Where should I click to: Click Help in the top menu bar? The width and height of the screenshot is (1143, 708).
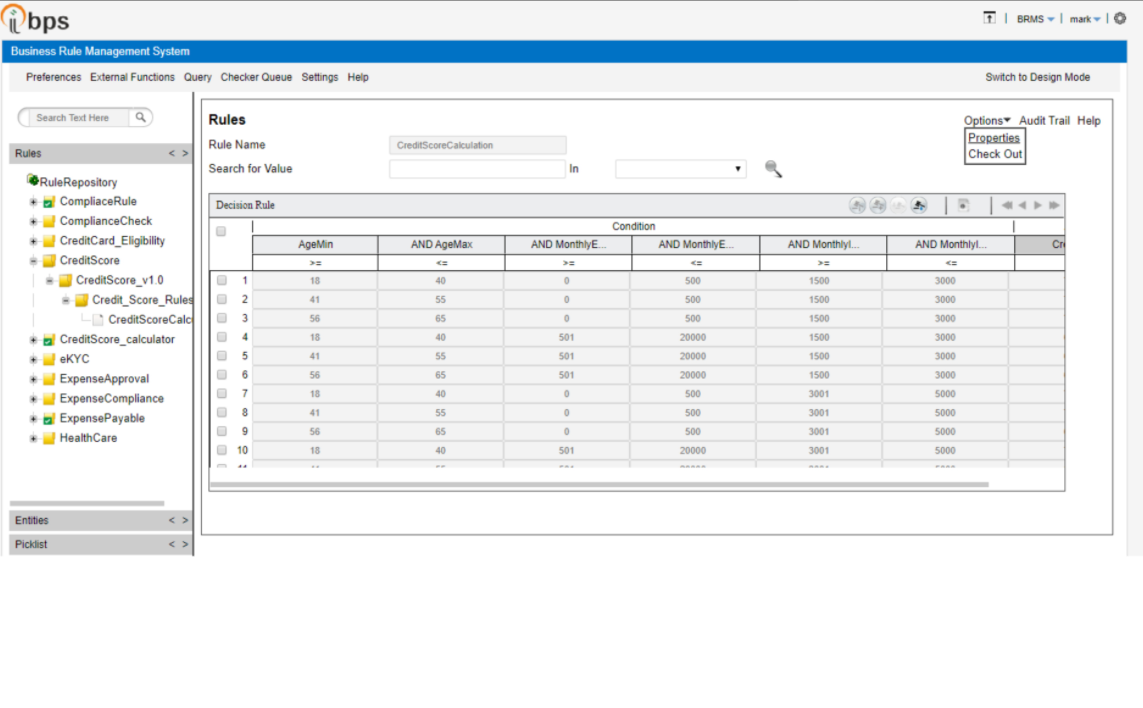[x=358, y=77]
